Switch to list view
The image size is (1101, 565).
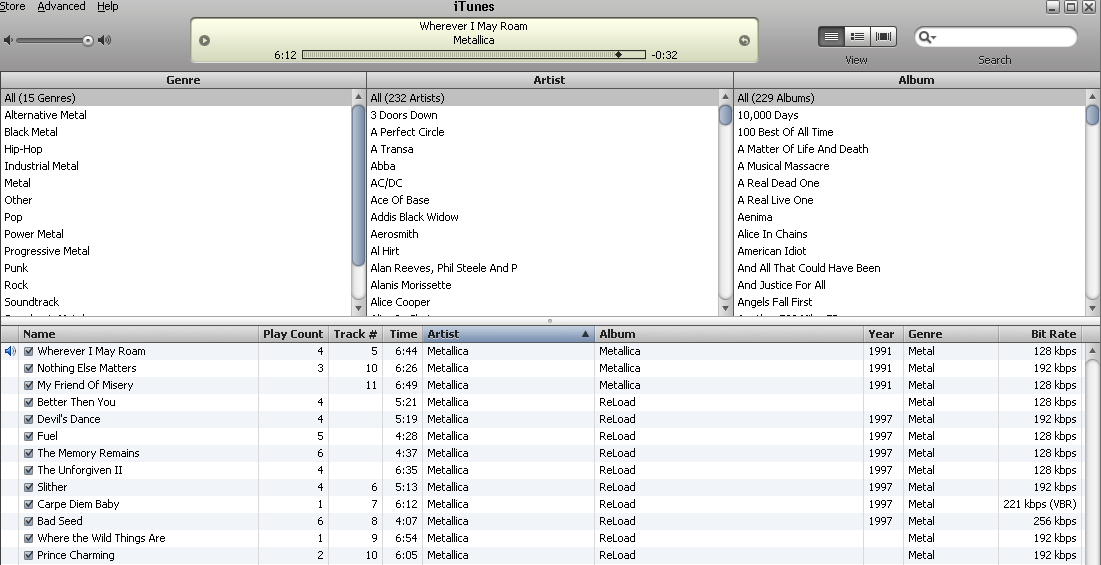831,36
